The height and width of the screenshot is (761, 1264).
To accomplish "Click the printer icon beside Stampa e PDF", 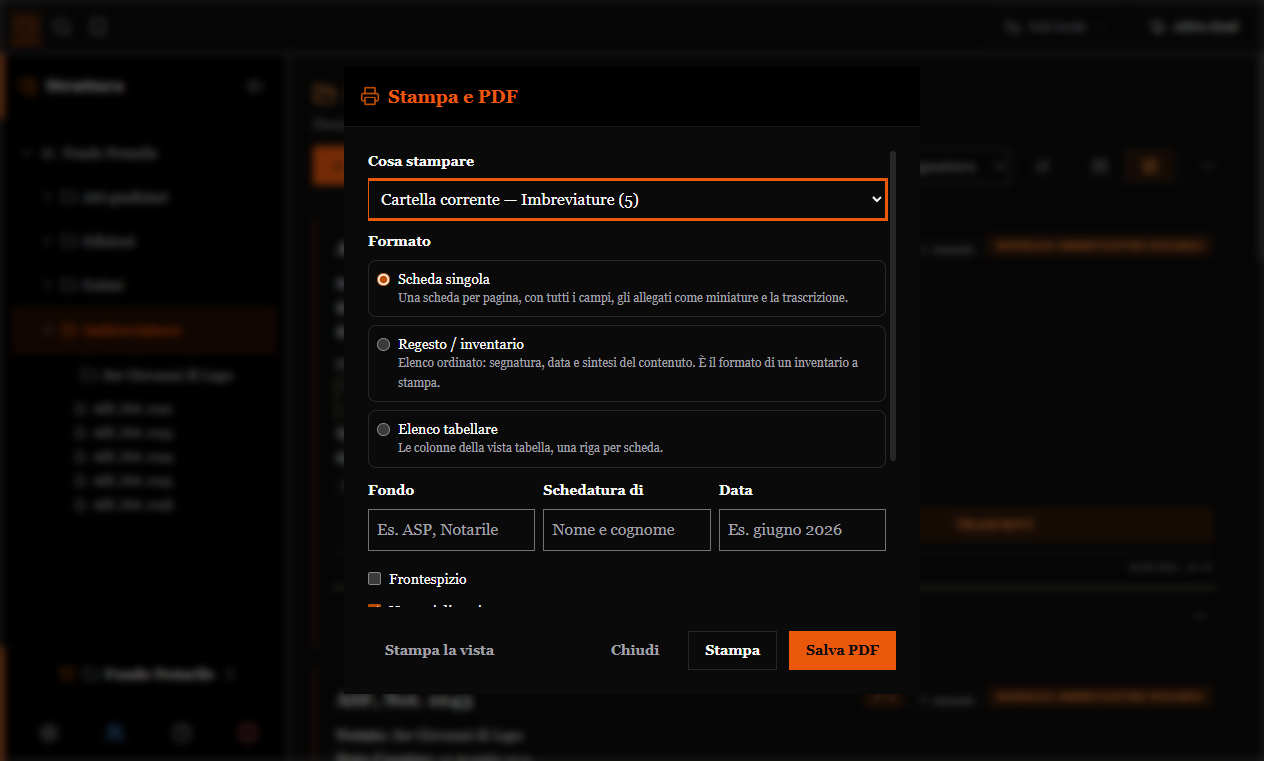I will coord(370,97).
